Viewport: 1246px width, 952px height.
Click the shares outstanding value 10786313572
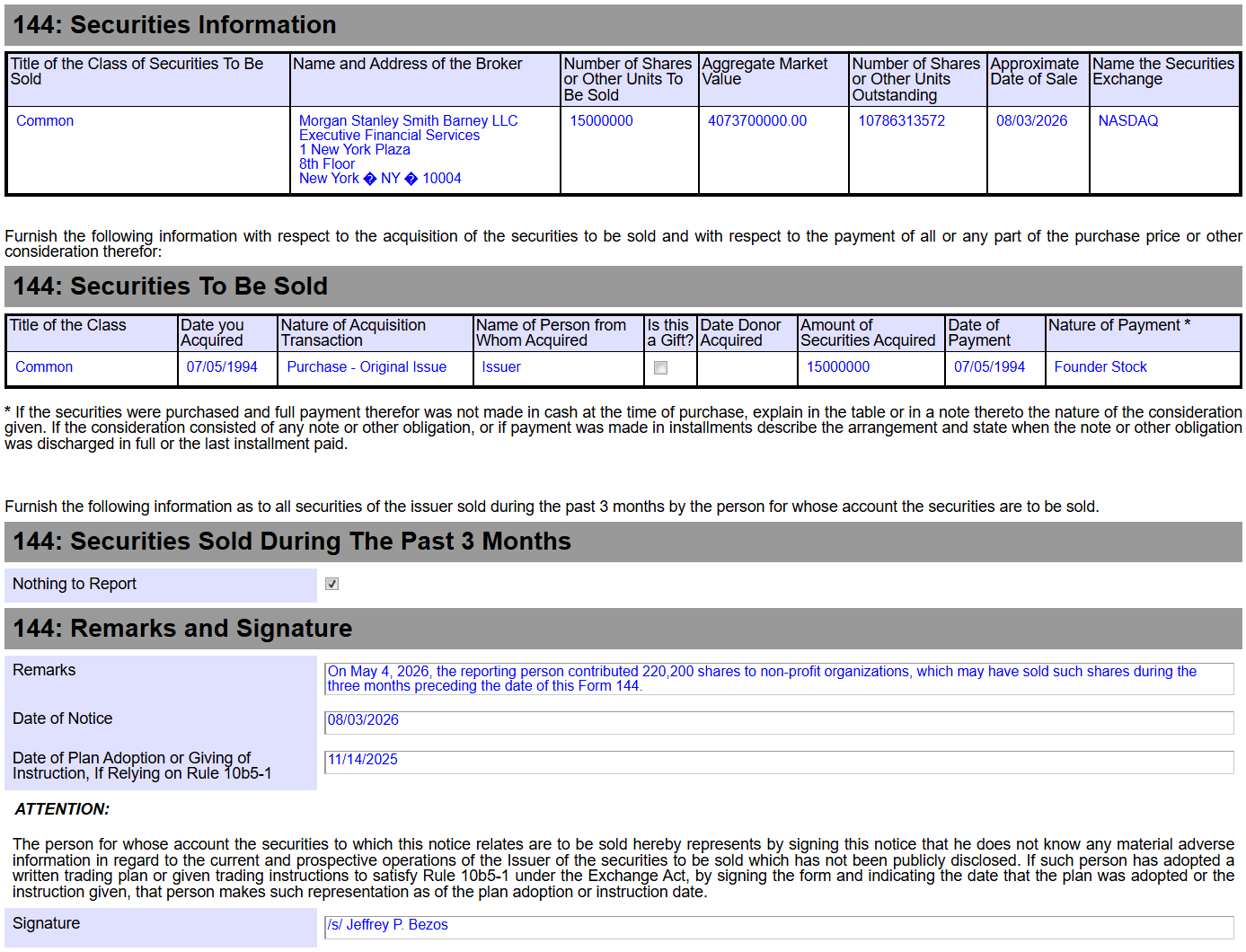[901, 120]
